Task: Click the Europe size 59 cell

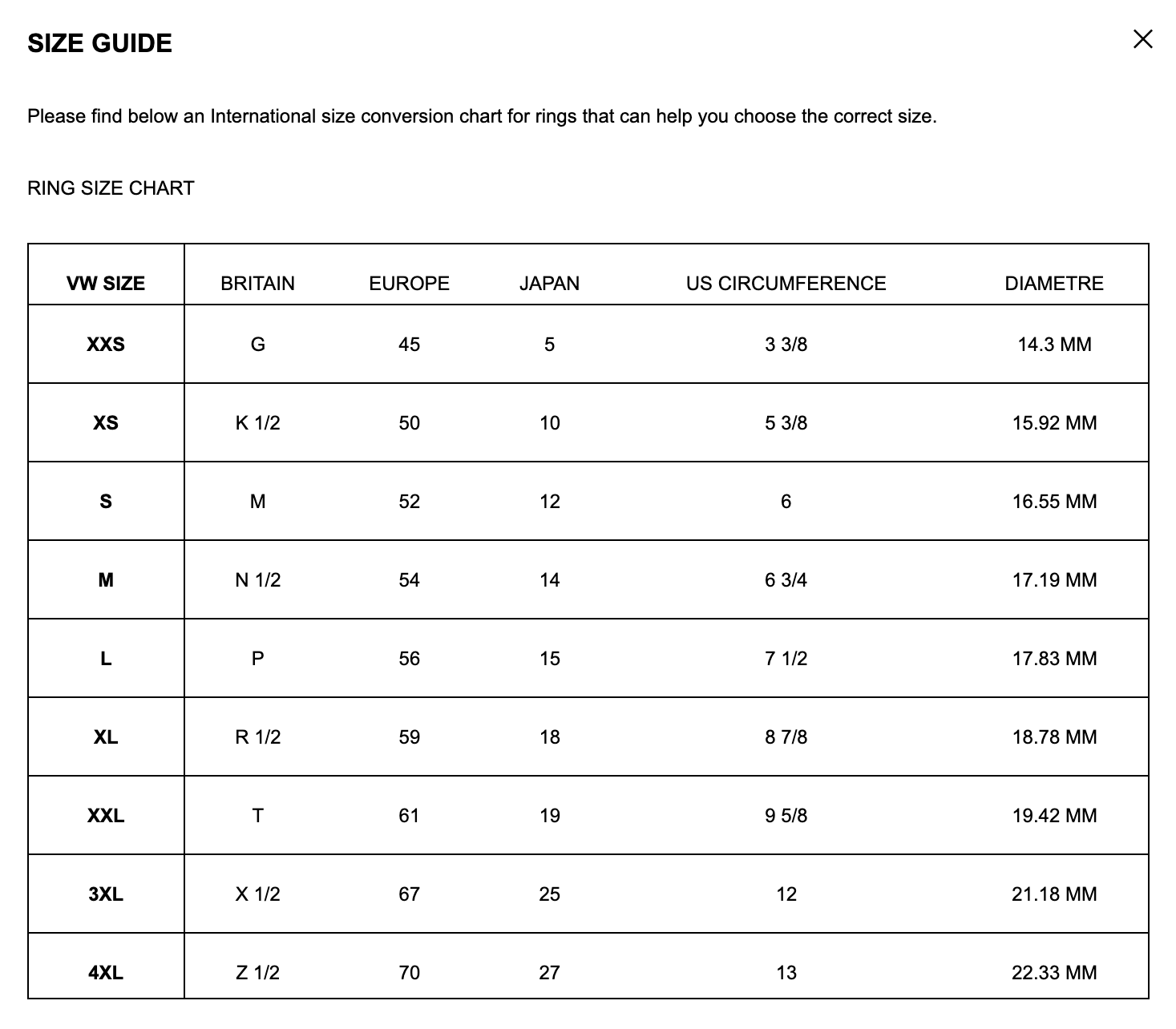Action: 409,737
